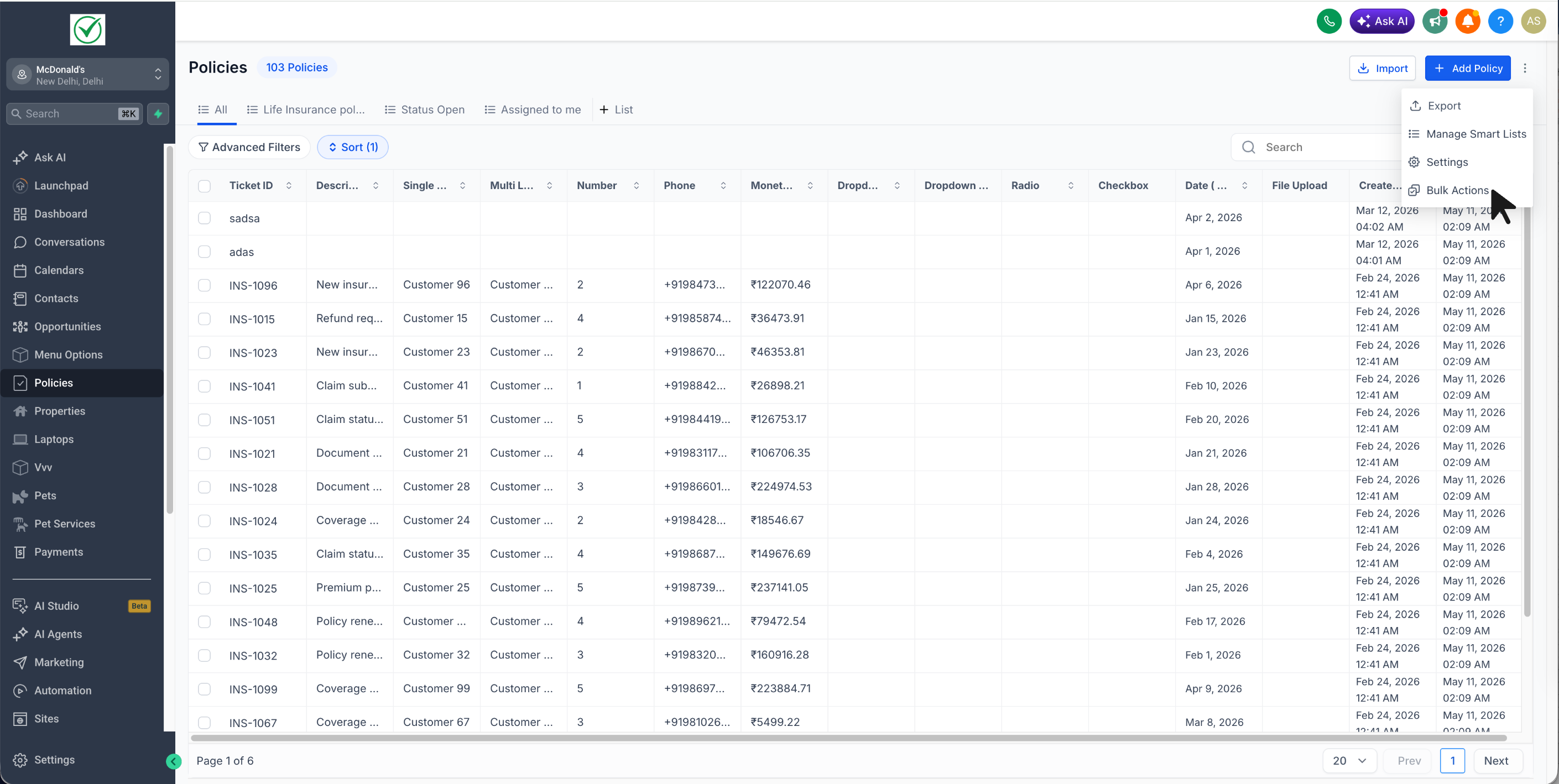The width and height of the screenshot is (1559, 784).
Task: Sort by Date column arrows
Action: coord(1244,186)
